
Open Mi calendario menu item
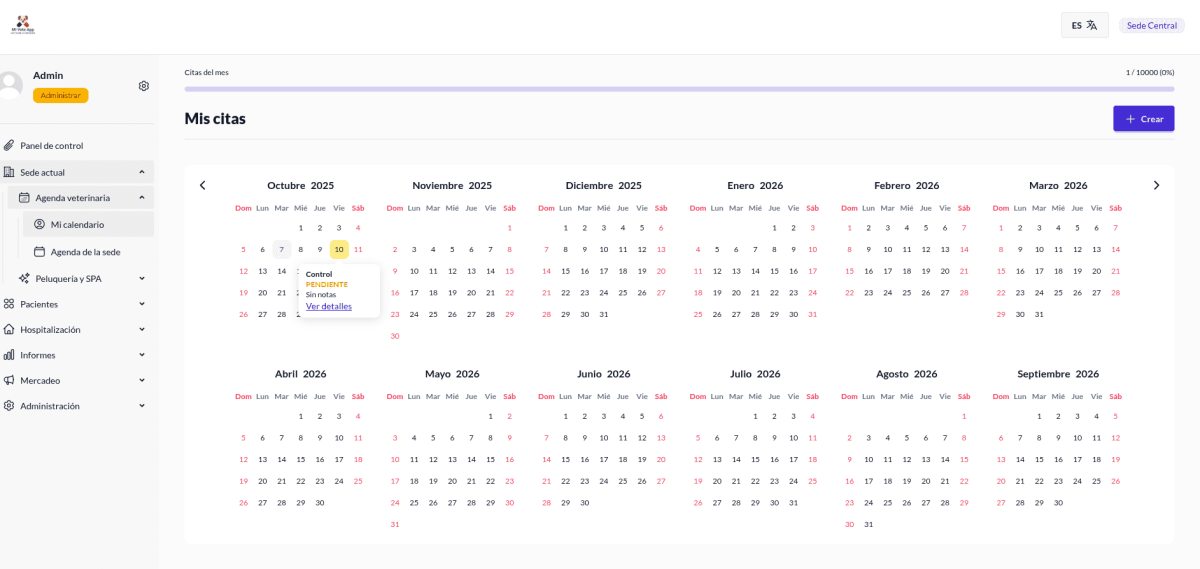tap(77, 225)
